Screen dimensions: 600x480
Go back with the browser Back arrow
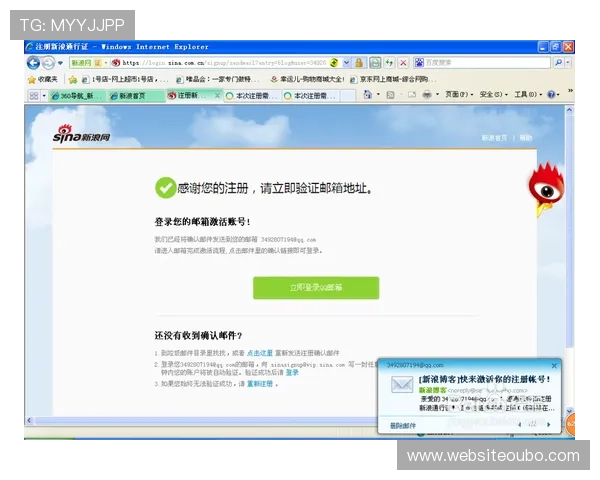[34, 63]
